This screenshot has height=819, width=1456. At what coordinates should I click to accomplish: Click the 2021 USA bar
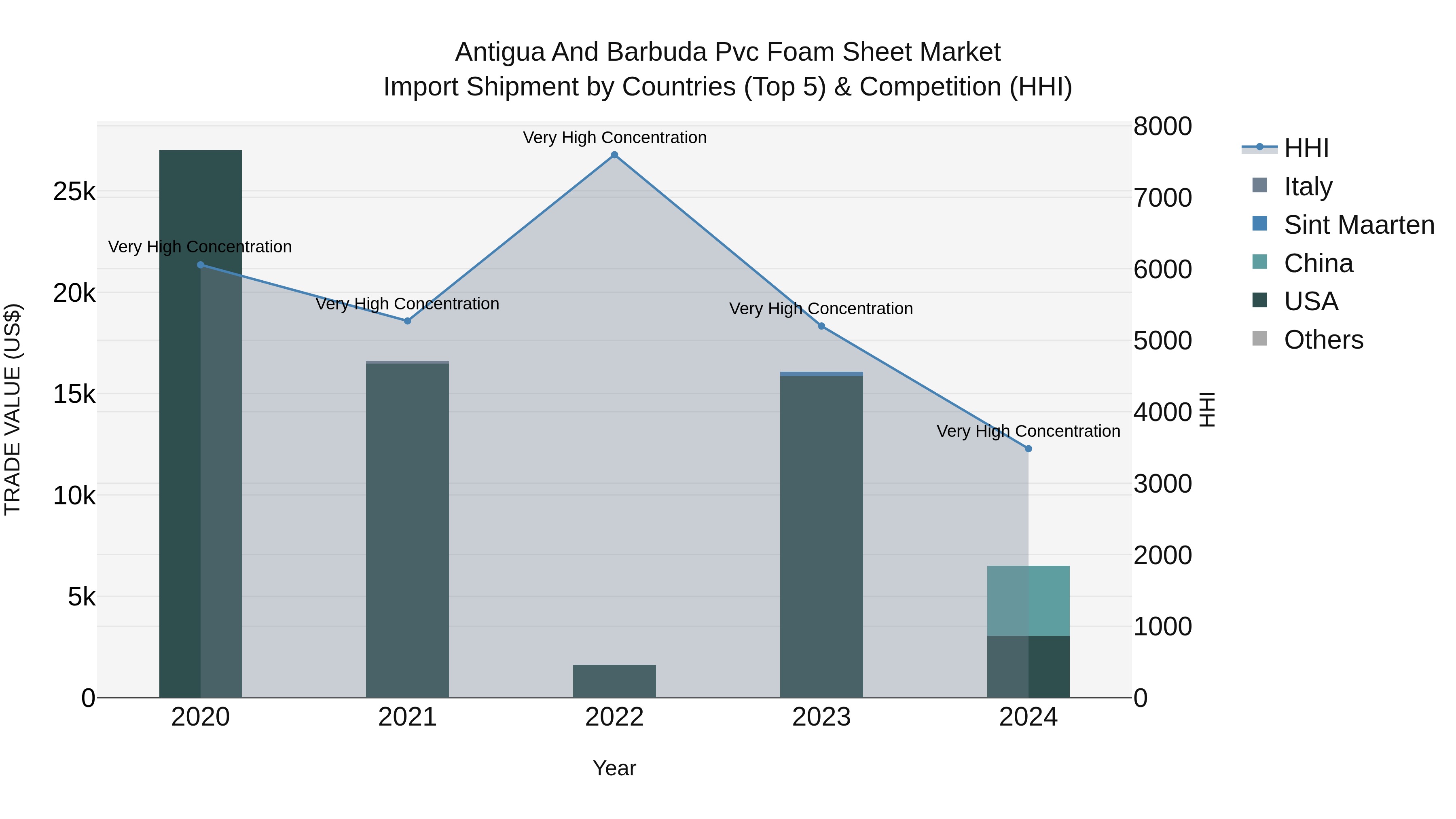pos(408,530)
